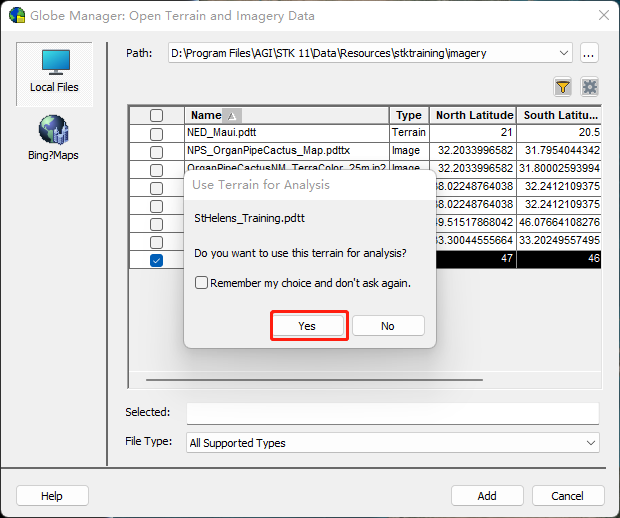Check the row checkbox with South Latitude 46.07664108276
The width and height of the screenshot is (620, 518).
coord(156,224)
